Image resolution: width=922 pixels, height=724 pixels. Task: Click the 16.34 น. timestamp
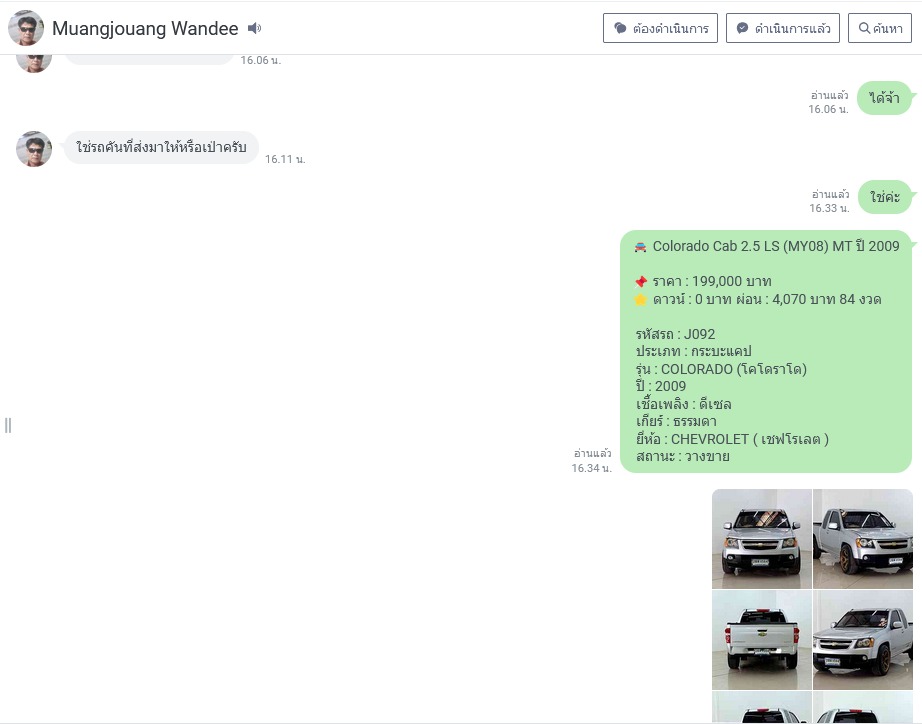pyautogui.click(x=592, y=468)
